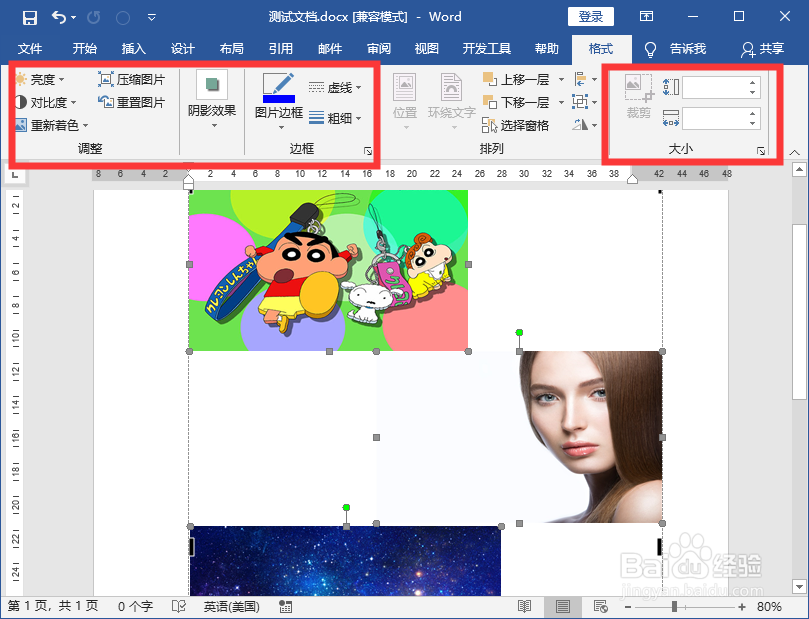Click the 共享 share button

tap(763, 49)
